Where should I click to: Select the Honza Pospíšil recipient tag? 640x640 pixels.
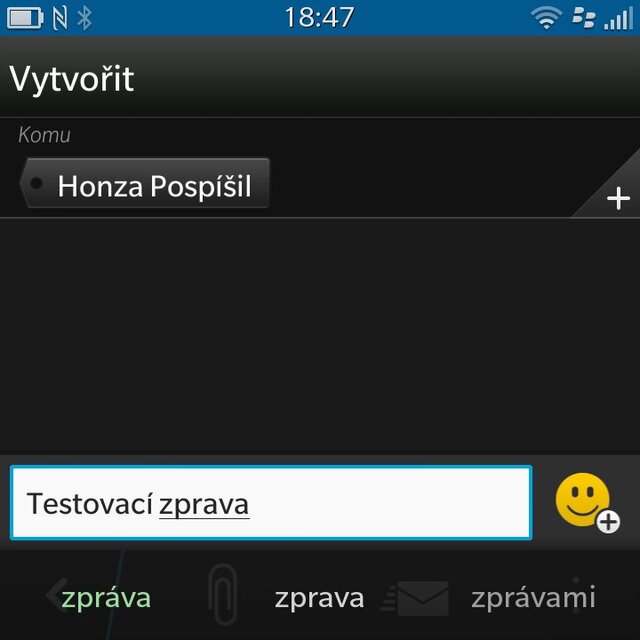pos(144,183)
